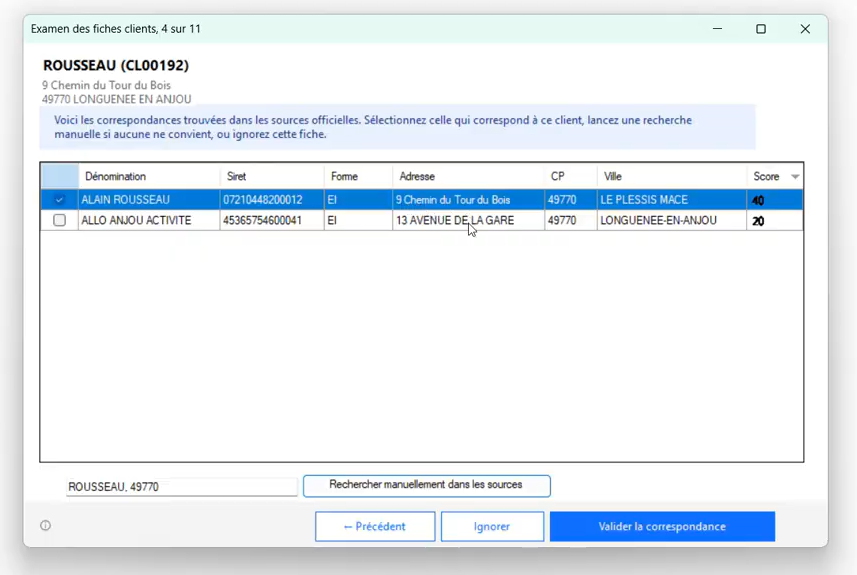Minimize the Examen des fiches clients window
The width and height of the screenshot is (857, 575).
[717, 29]
